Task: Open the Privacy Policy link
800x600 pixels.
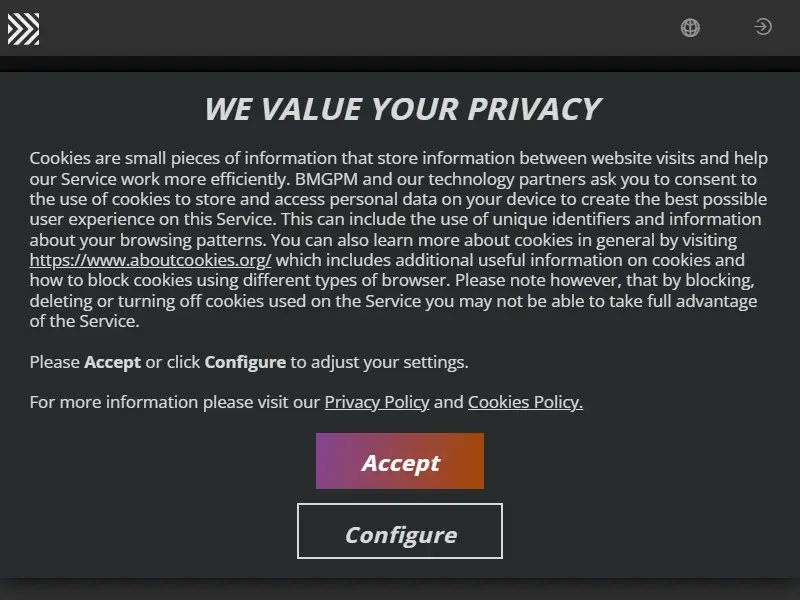Action: [377, 402]
